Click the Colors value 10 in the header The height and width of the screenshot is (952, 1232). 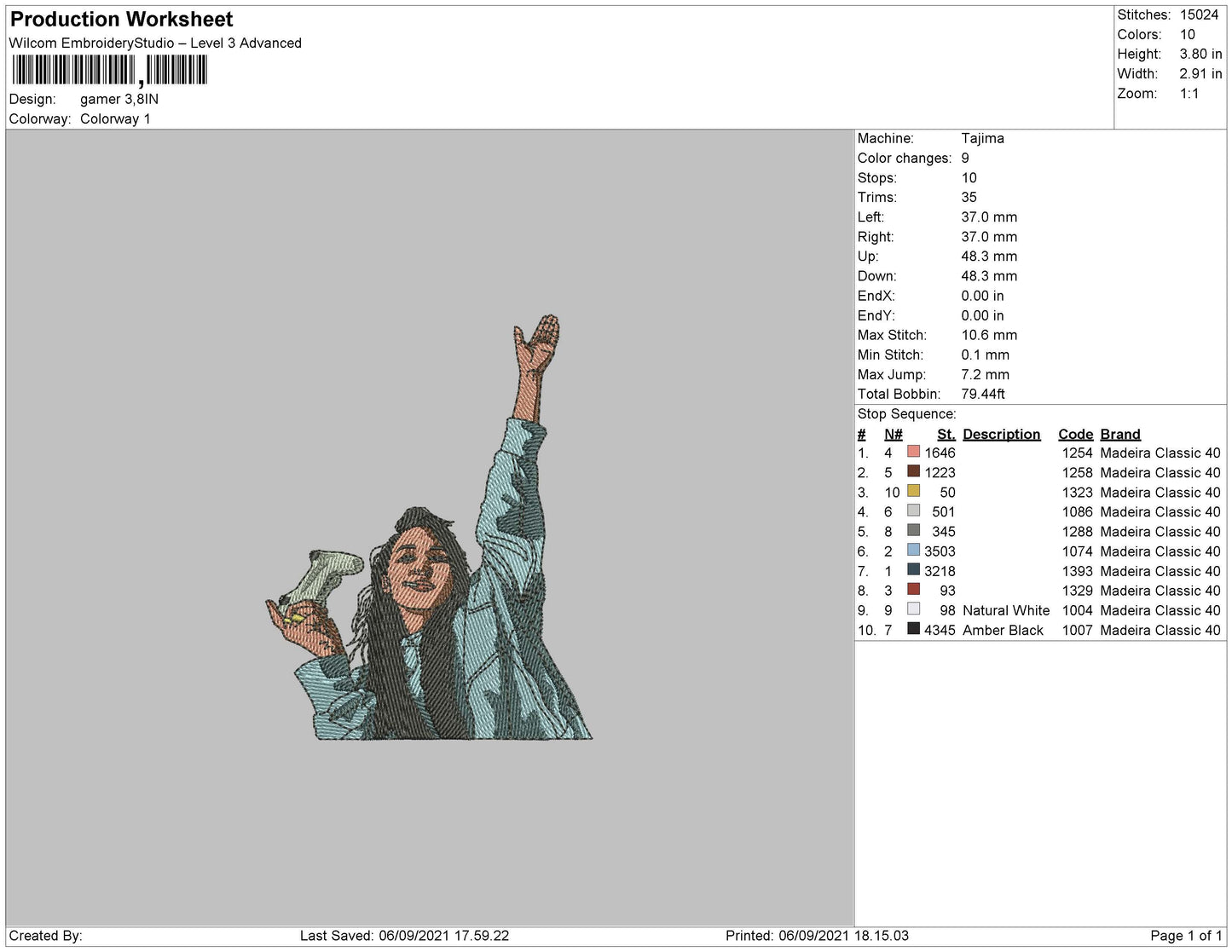click(x=1188, y=34)
